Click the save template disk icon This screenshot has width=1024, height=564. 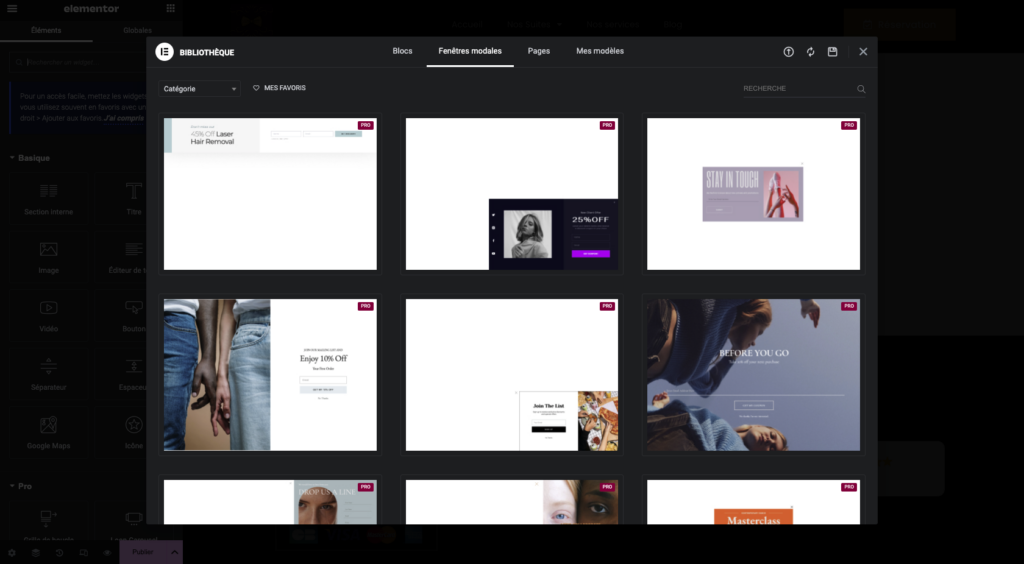(832, 52)
